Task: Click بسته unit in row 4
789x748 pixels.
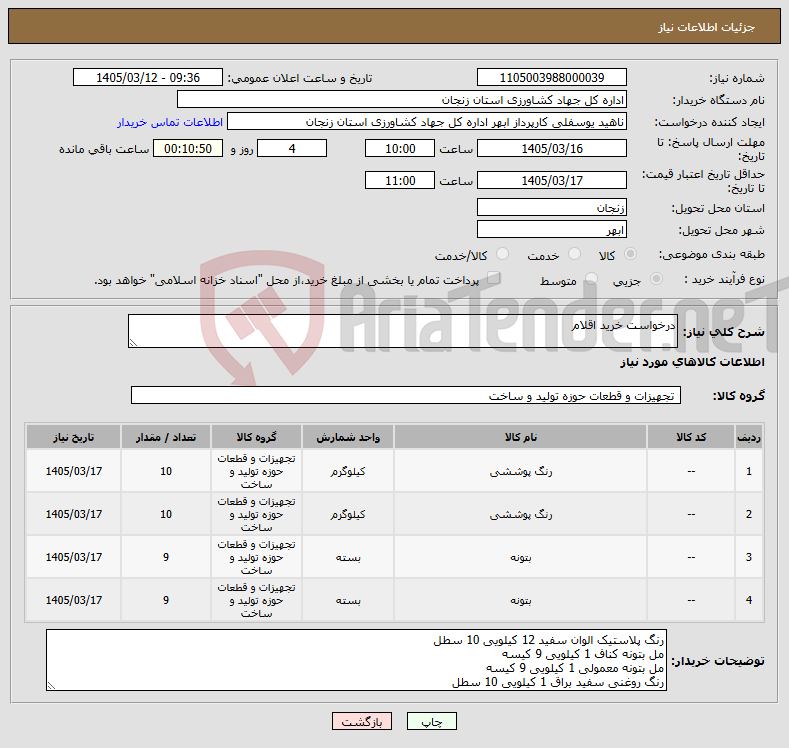Action: [x=348, y=600]
